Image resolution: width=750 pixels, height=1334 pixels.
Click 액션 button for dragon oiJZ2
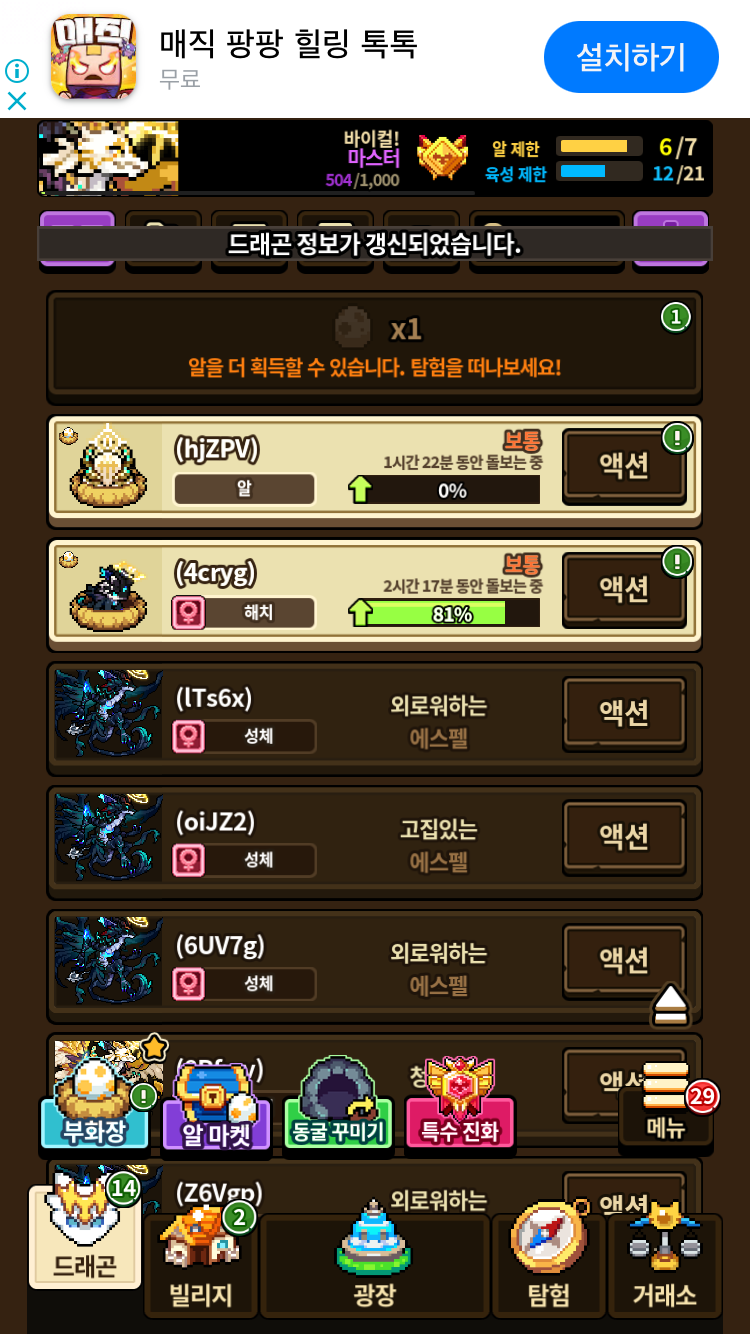coord(624,836)
